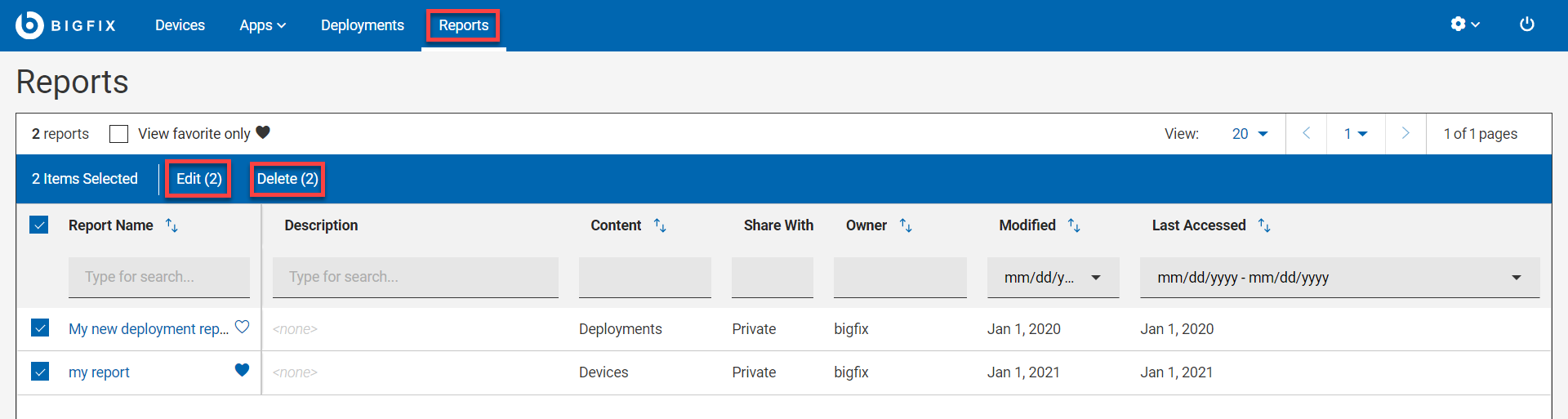Focus the Description search field
The height and width of the screenshot is (419, 1568).
415,277
